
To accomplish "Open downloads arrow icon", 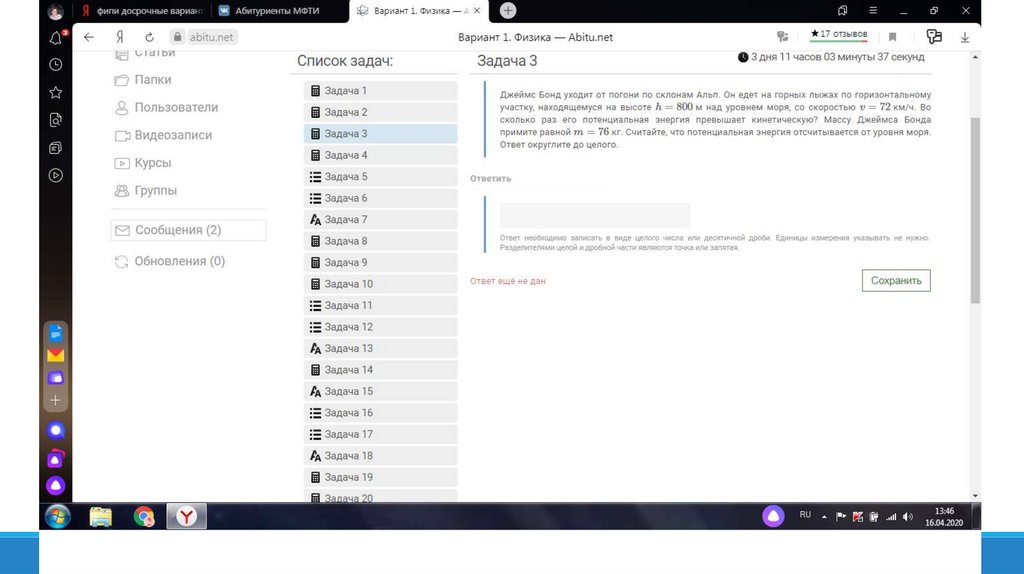I will 965,37.
